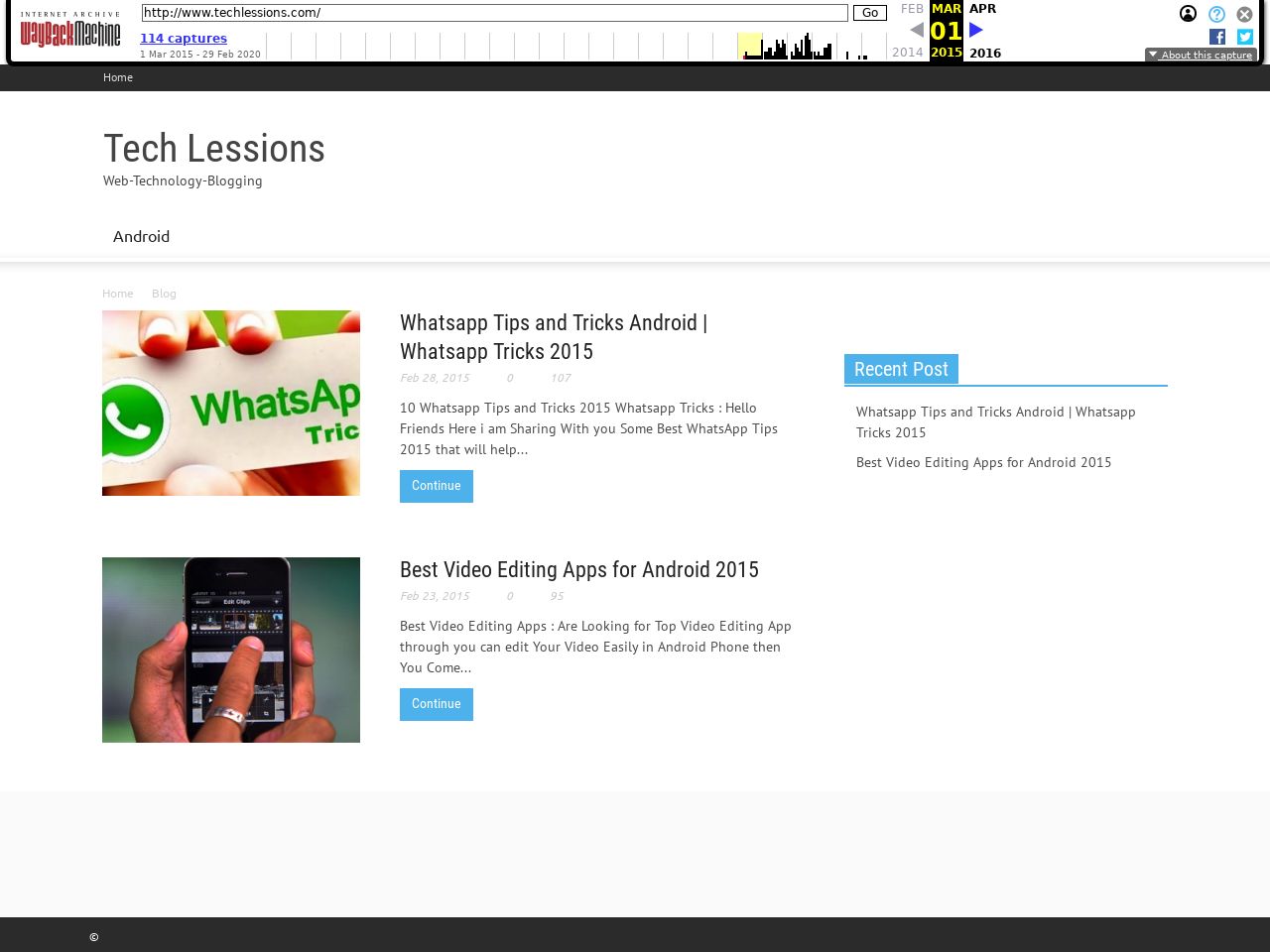This screenshot has height=952, width=1270.
Task: Share capture on Twitter
Action: 1244,37
